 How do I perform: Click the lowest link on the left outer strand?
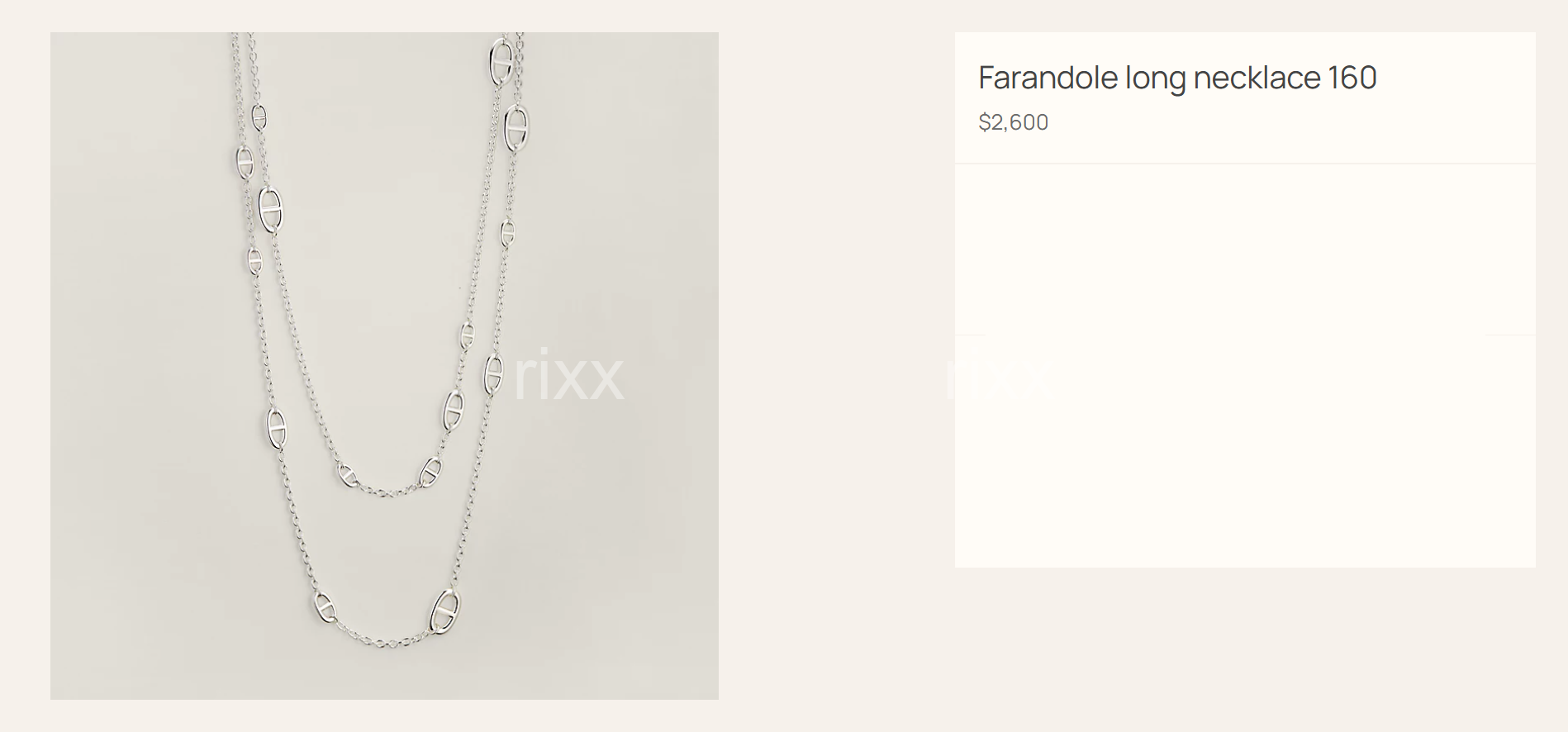pyautogui.click(x=276, y=428)
